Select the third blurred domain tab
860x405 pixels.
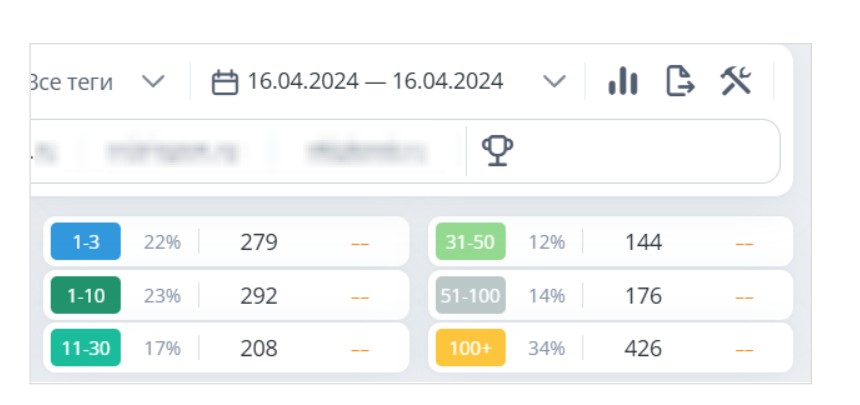[366, 151]
